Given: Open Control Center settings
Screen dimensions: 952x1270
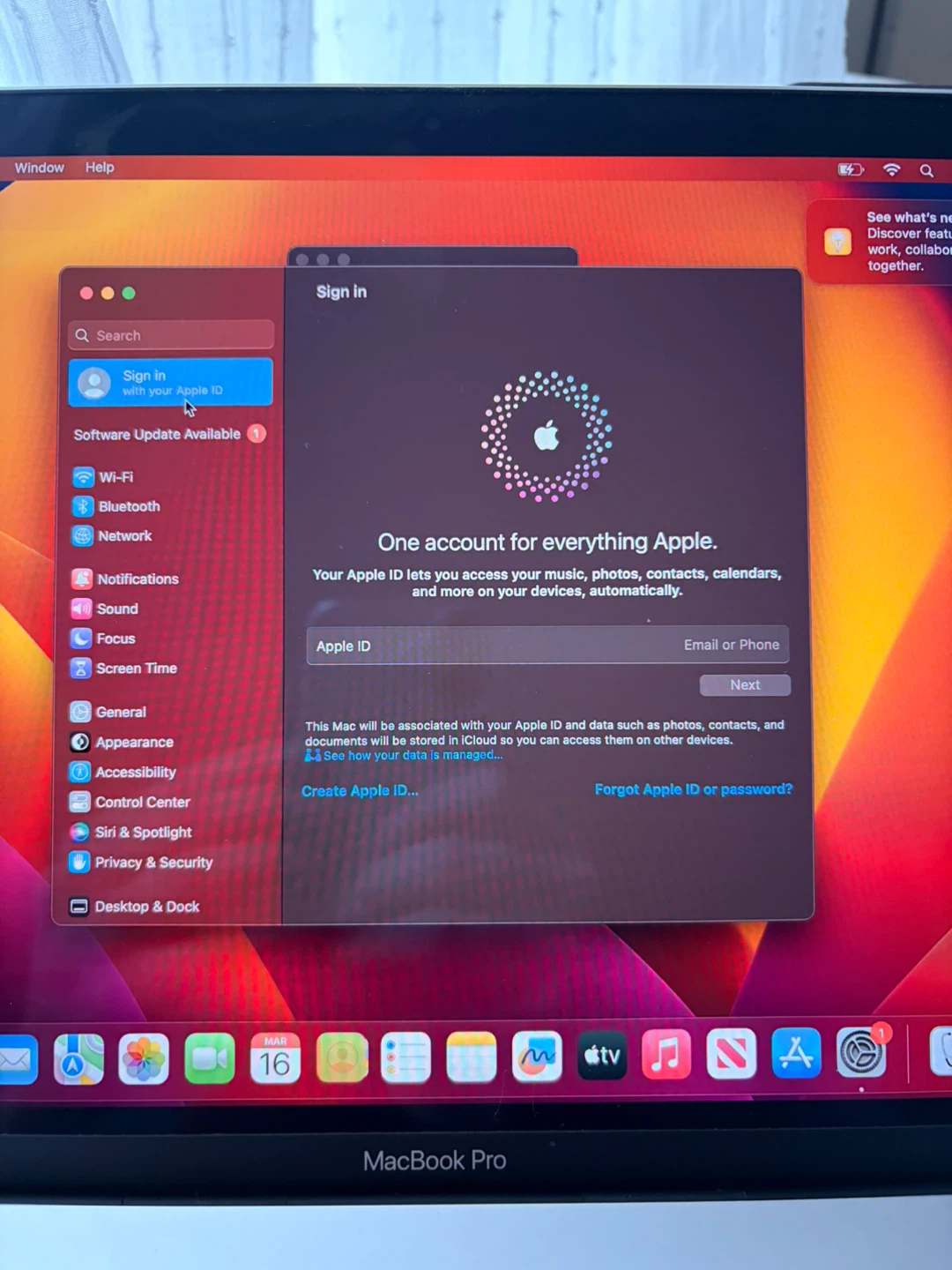Looking at the screenshot, I should pos(142,802).
